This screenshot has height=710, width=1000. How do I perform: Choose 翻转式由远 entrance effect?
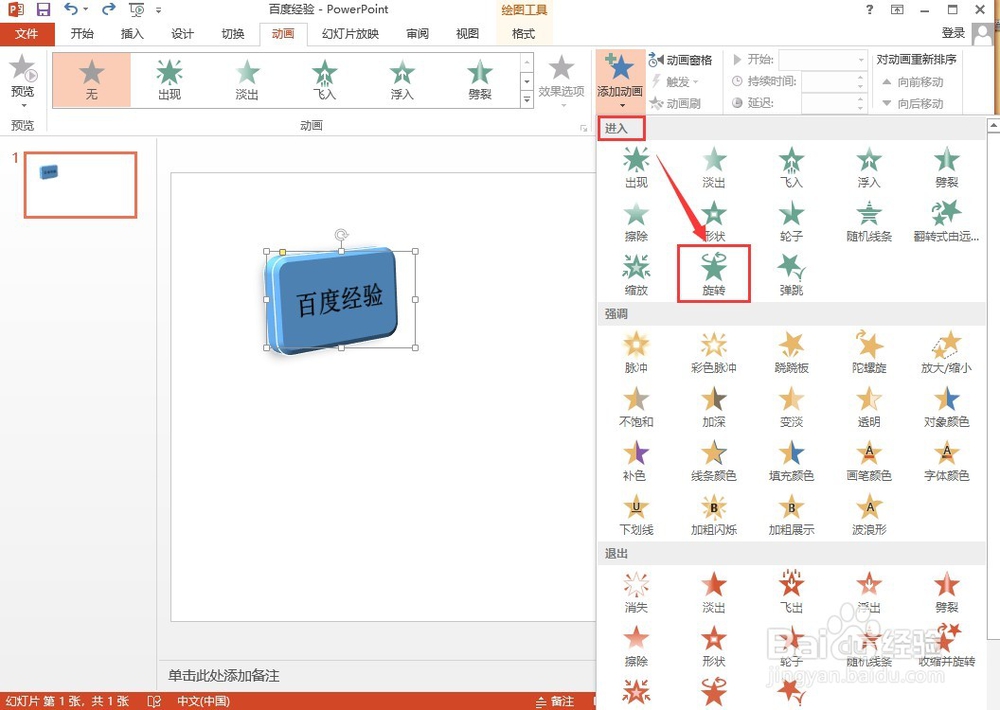[946, 221]
